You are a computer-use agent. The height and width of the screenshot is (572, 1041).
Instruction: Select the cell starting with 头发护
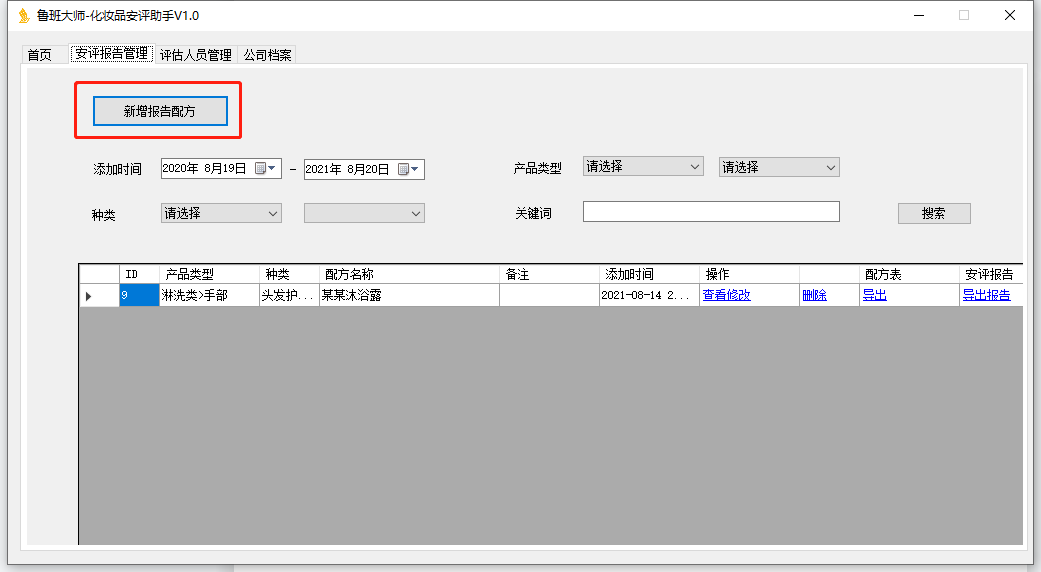coord(289,295)
